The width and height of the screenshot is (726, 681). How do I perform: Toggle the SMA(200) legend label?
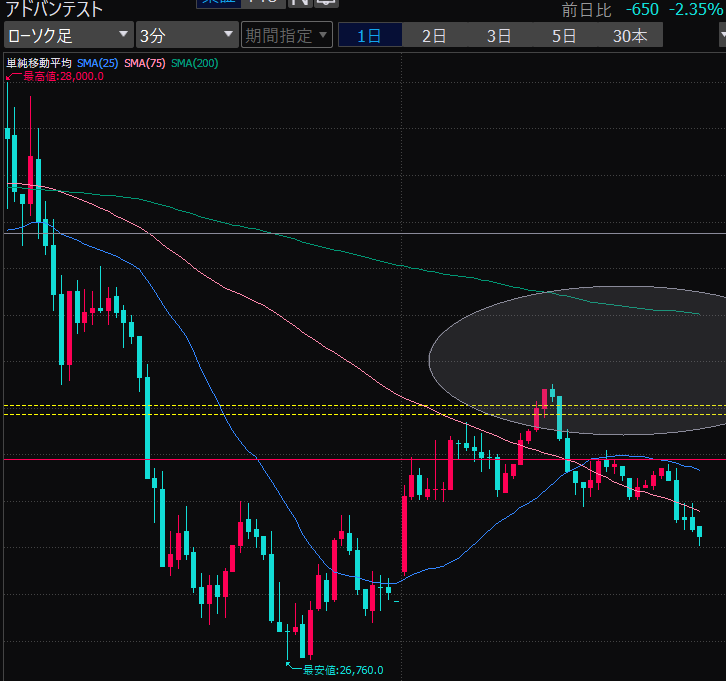194,63
